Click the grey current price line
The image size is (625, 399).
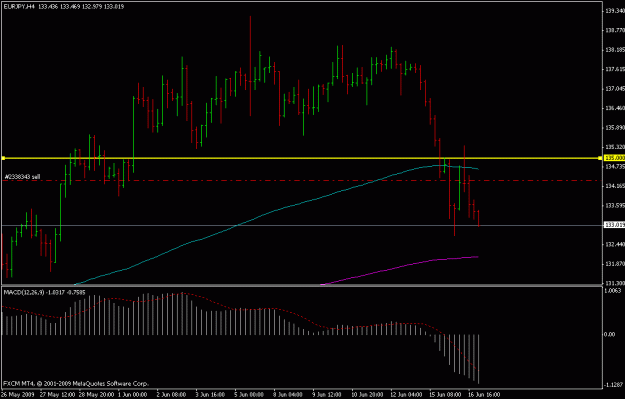[x=302, y=226]
